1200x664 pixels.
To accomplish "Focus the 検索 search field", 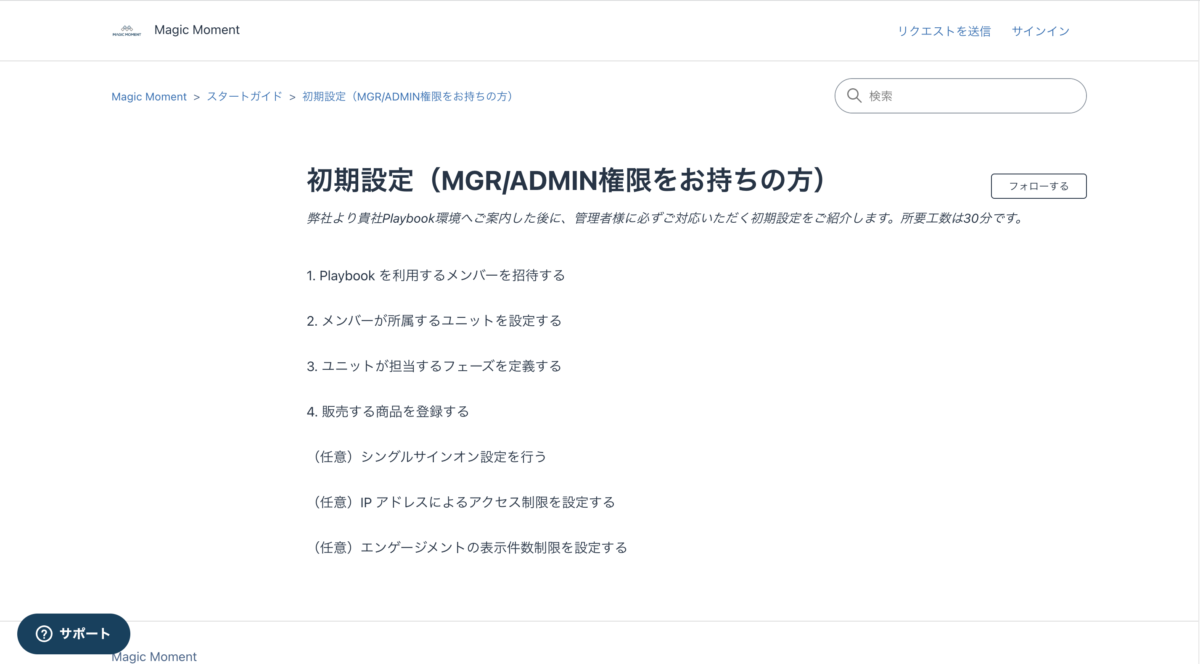I will (x=960, y=96).
